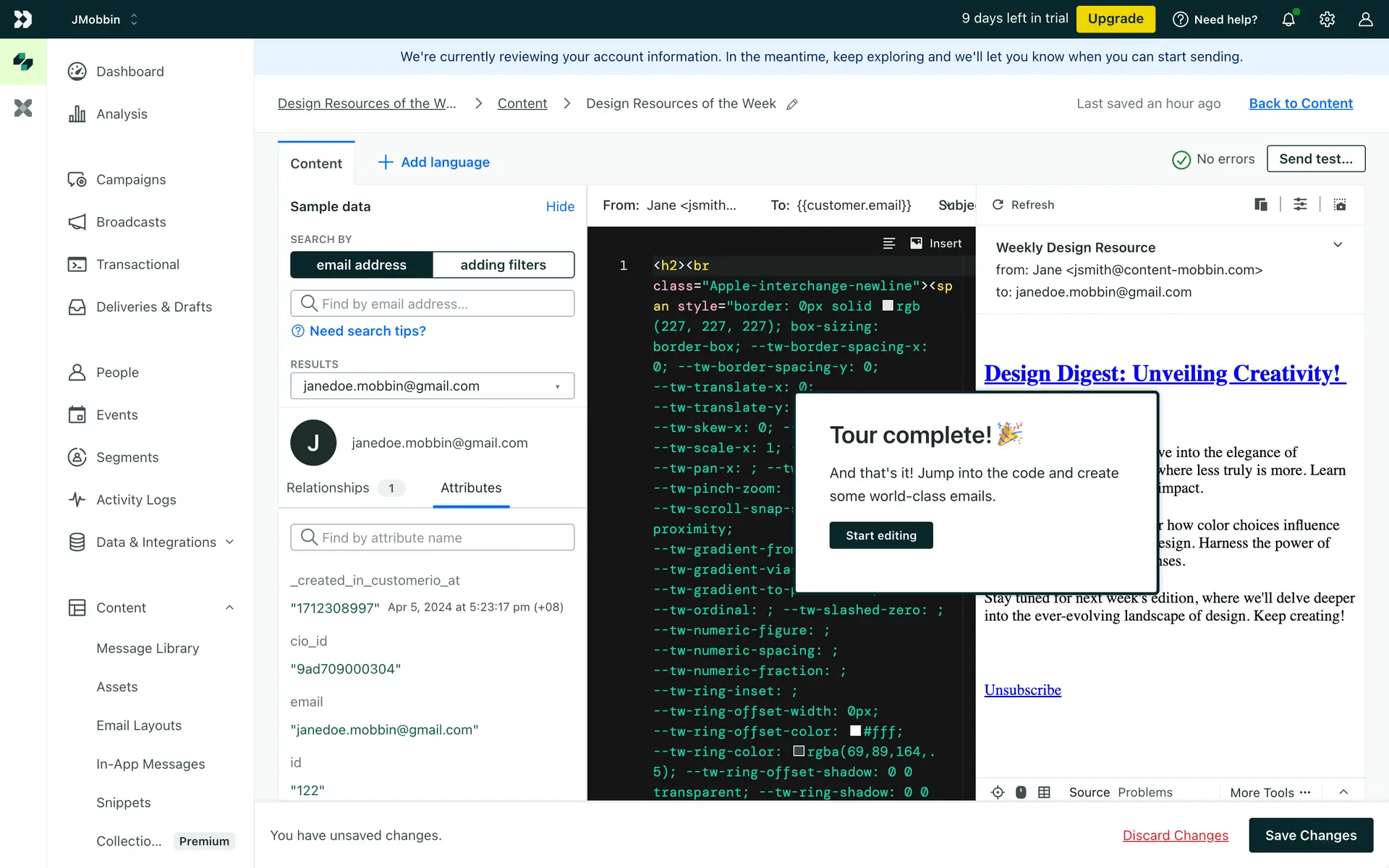
Task: Open the Problems tab in preview footer
Action: pos(1144,792)
